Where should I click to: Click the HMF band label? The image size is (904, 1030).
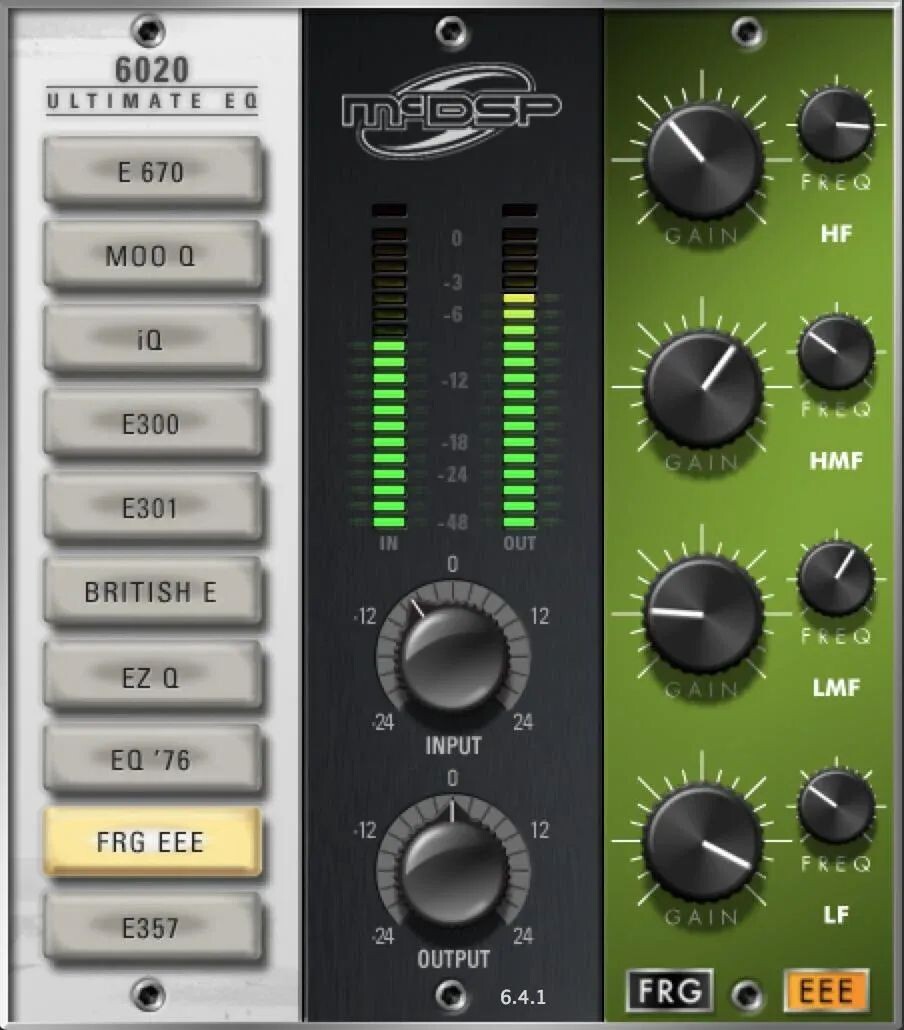tap(836, 460)
